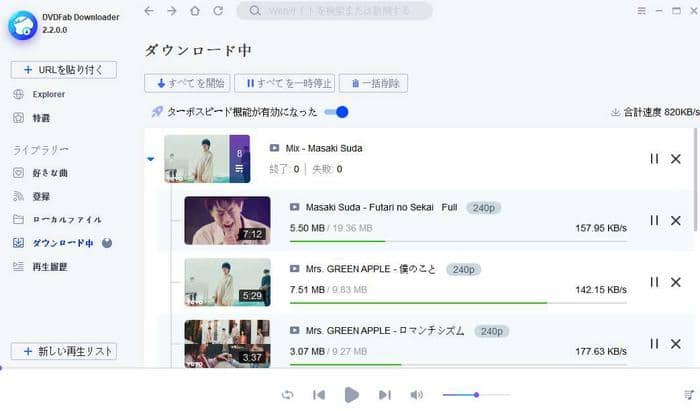Click the 157.95 KB/s speed text

601,228
